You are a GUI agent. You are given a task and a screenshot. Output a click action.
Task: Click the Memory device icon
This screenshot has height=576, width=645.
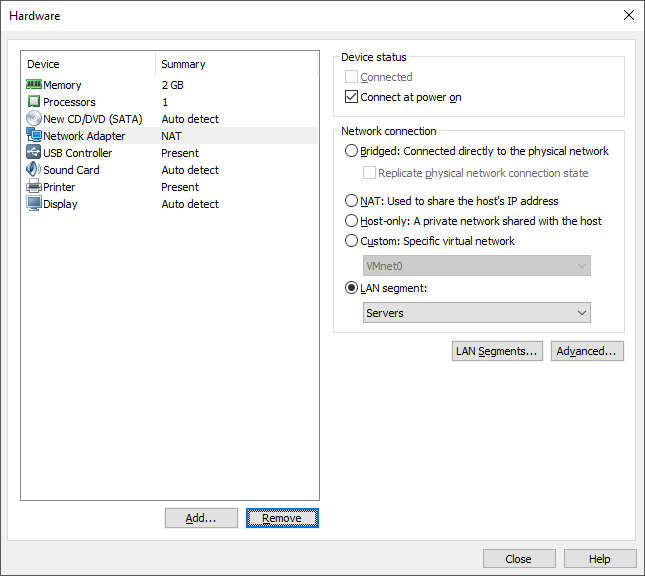[34, 84]
